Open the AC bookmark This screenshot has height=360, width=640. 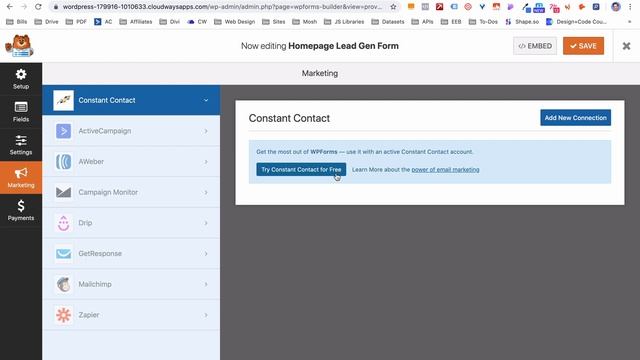[x=103, y=22]
